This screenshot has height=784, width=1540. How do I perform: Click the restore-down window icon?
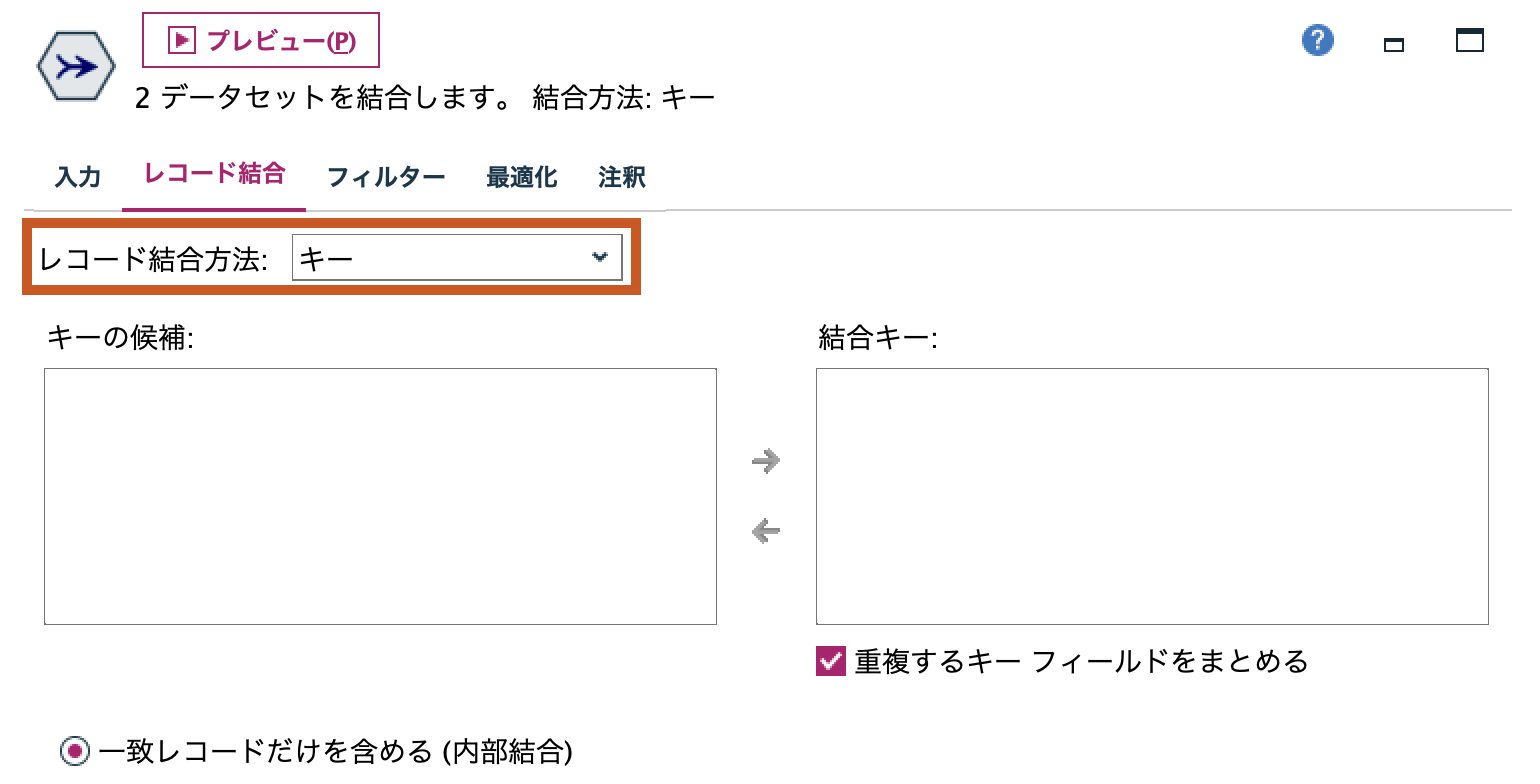(1394, 44)
